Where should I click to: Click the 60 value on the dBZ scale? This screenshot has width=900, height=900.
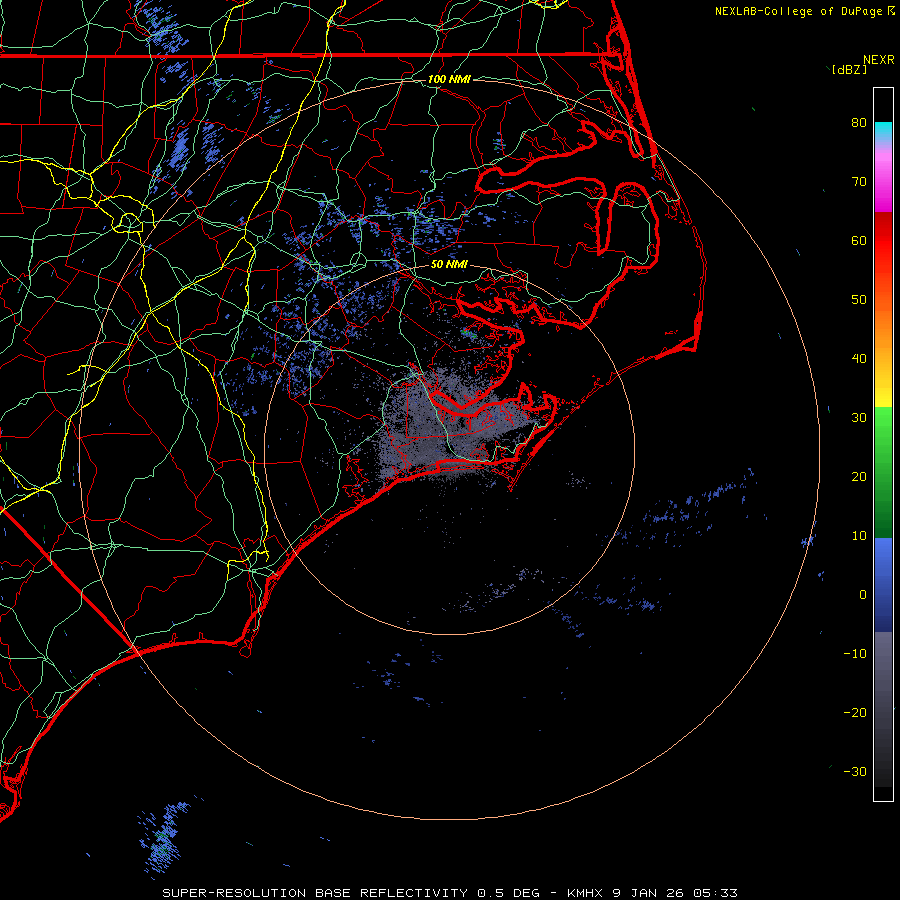coord(859,240)
